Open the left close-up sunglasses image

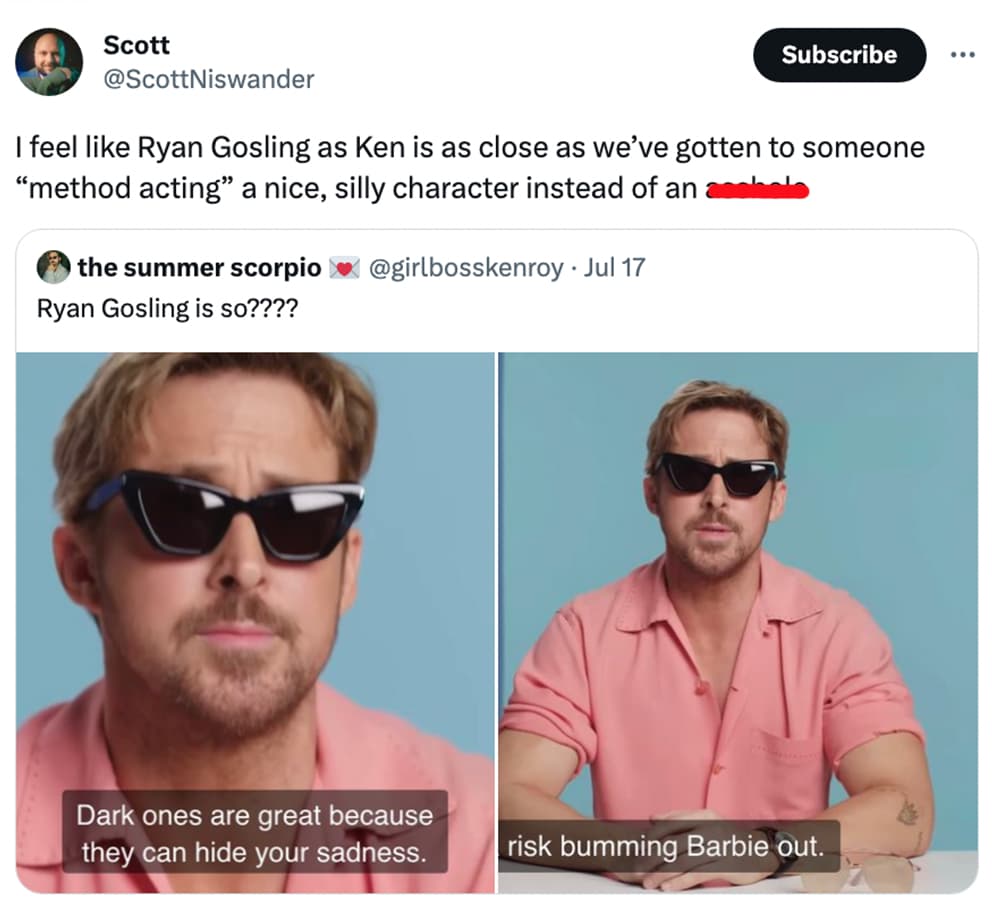pos(255,622)
